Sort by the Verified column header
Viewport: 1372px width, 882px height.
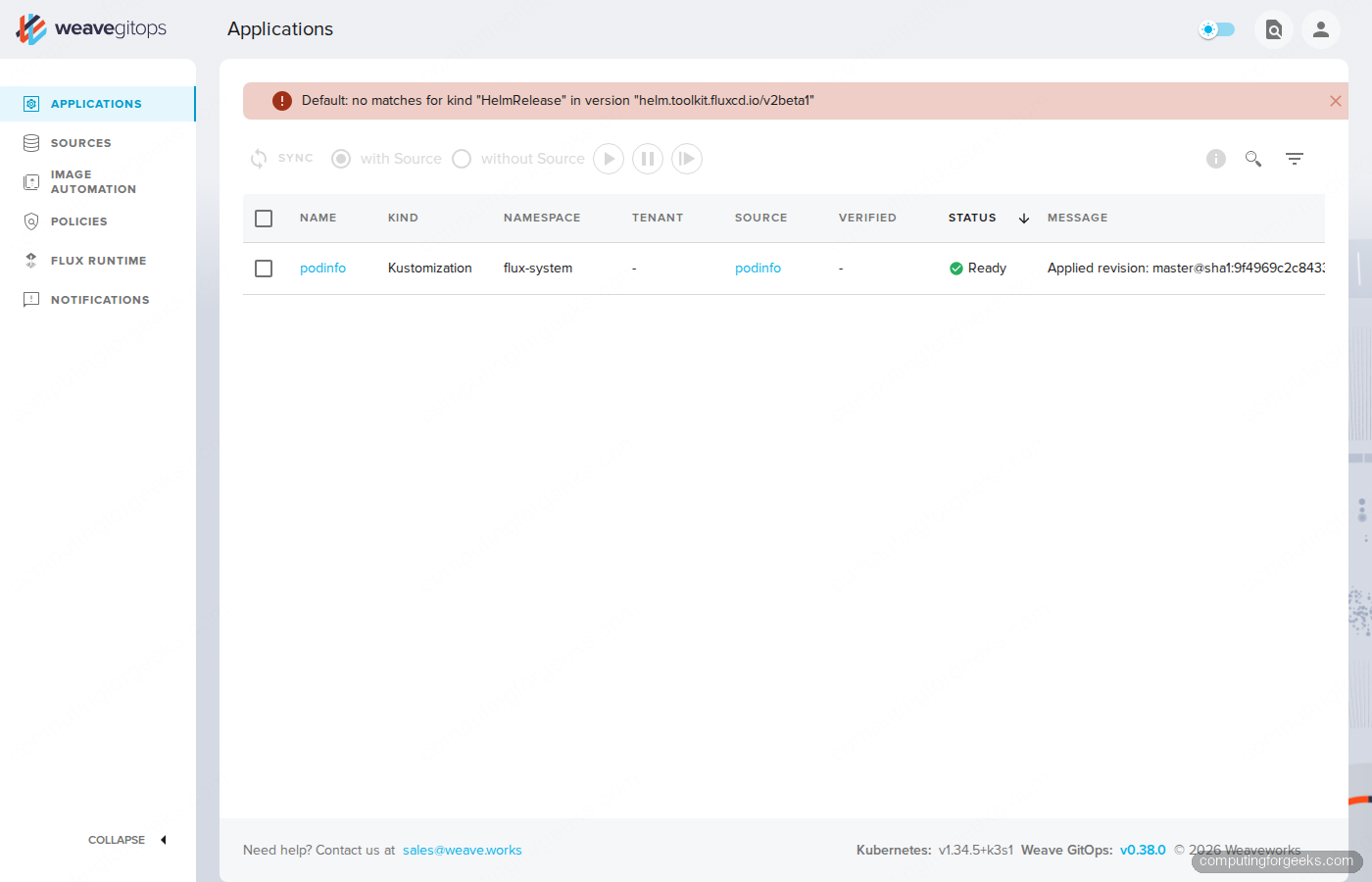click(867, 218)
